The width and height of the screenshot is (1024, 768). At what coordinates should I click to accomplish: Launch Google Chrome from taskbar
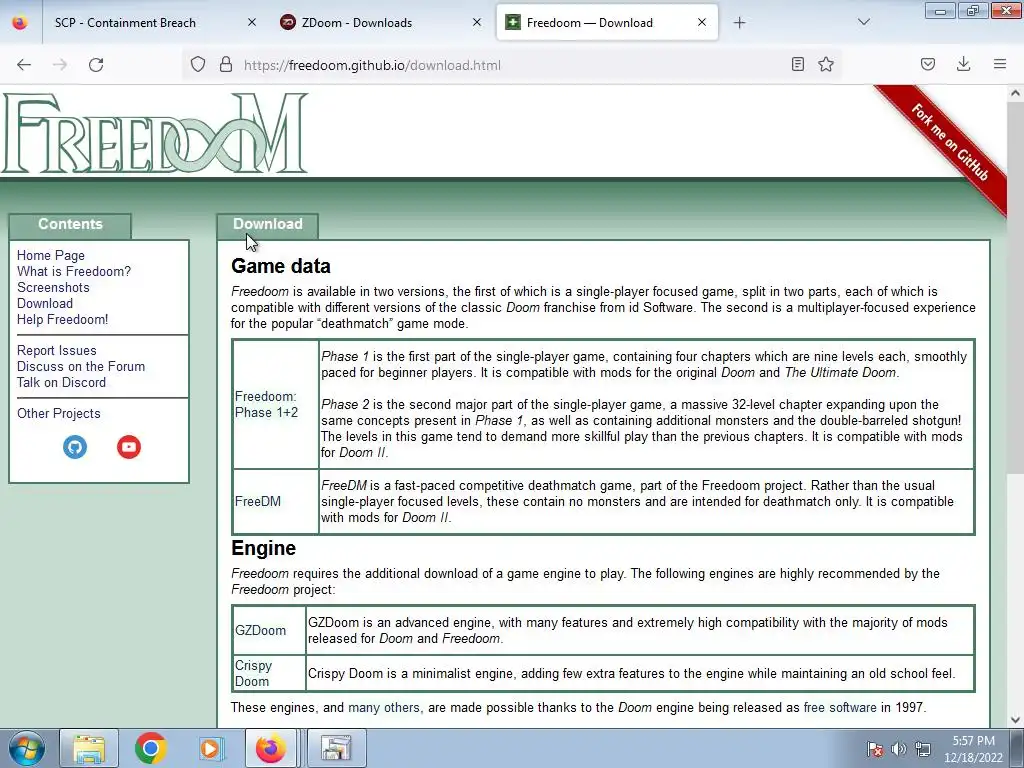pyautogui.click(x=150, y=748)
